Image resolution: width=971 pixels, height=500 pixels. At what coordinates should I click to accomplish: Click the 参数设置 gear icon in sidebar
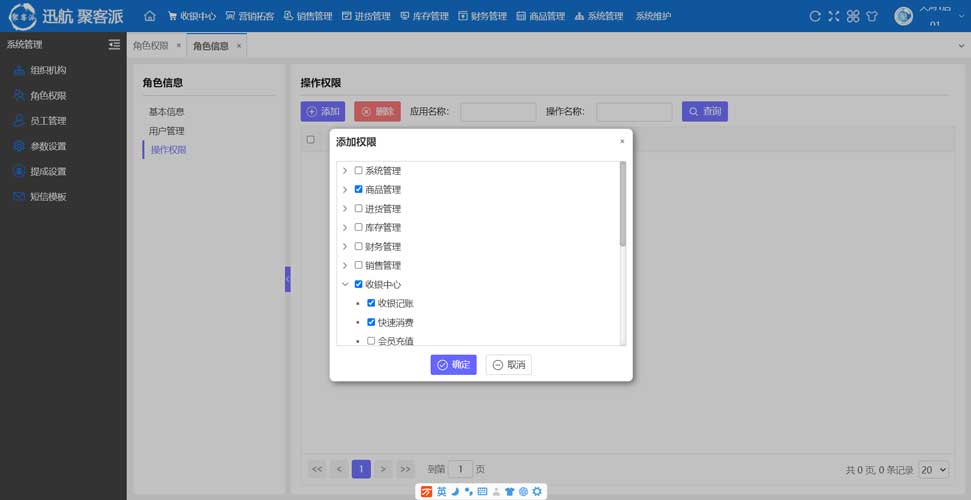(x=19, y=146)
